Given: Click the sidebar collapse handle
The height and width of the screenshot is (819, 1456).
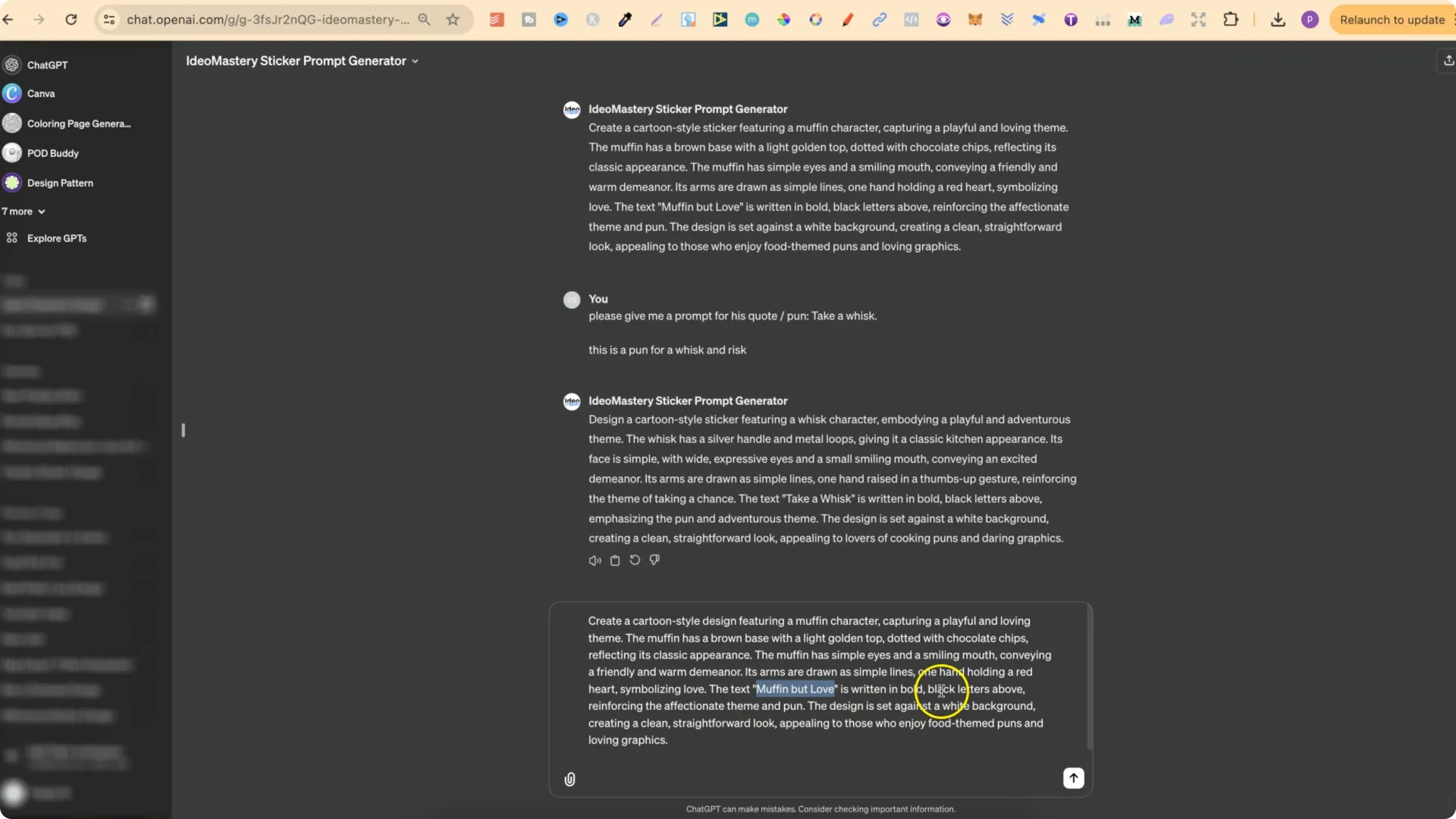Looking at the screenshot, I should pyautogui.click(x=183, y=430).
